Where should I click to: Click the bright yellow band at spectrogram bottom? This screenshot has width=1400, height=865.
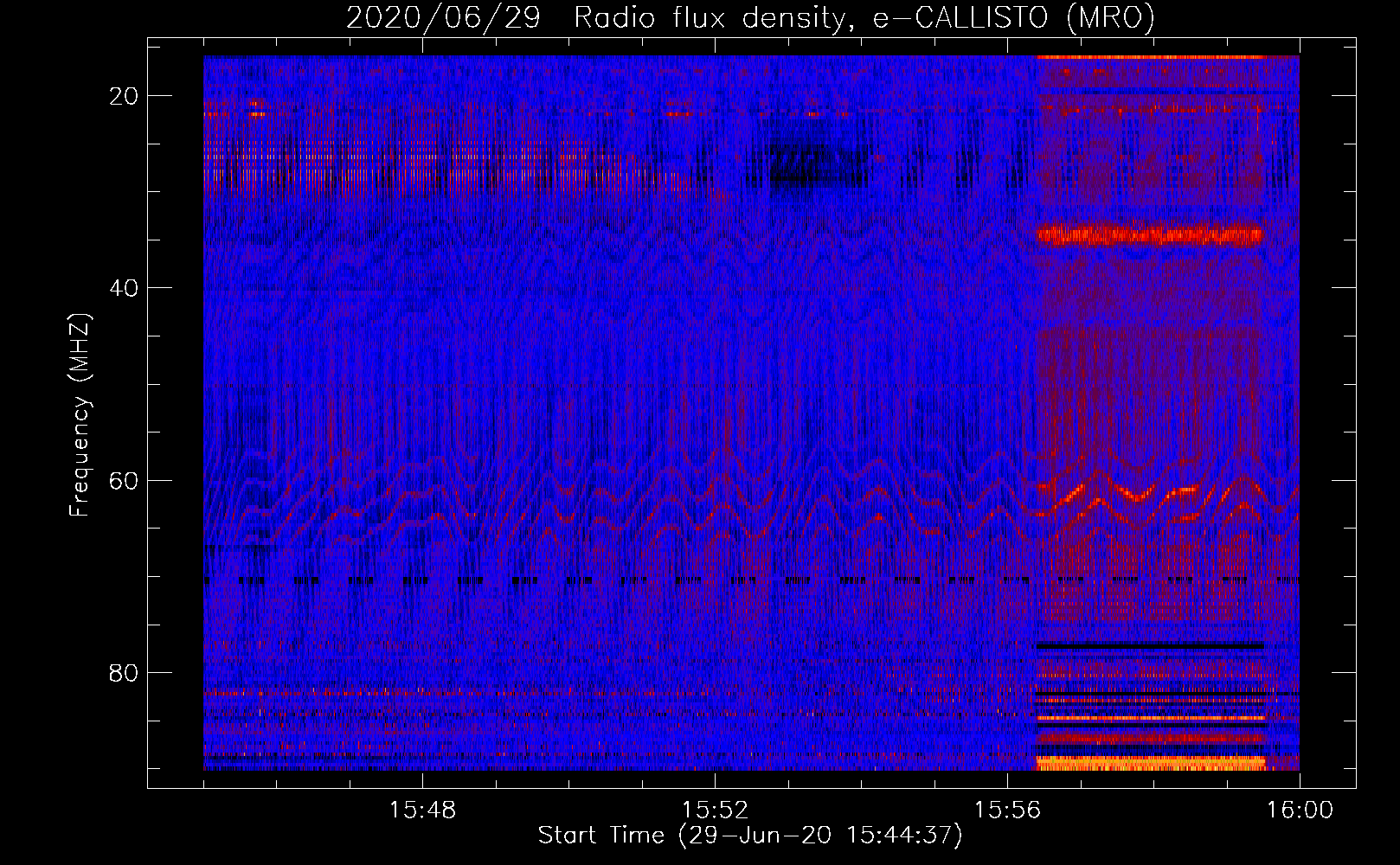(x=1151, y=763)
